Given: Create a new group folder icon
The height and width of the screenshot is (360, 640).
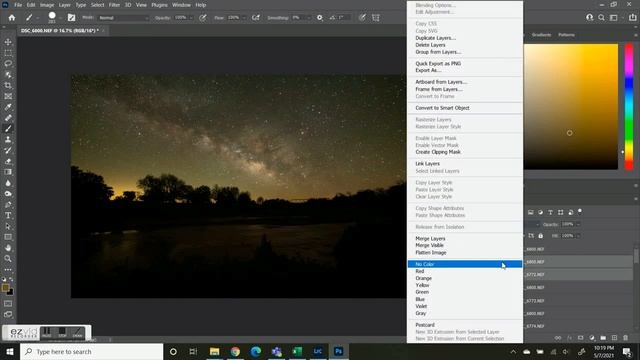Looking at the screenshot, I should tap(603, 338).
